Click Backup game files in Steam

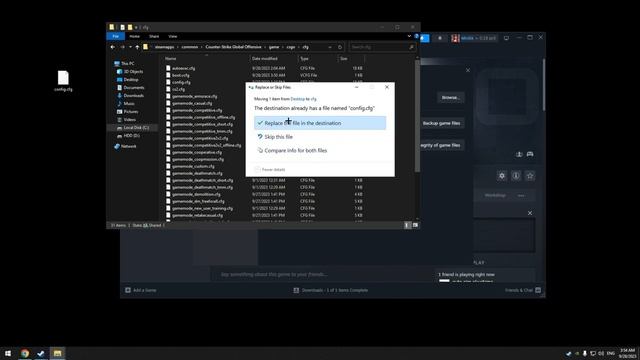point(441,123)
